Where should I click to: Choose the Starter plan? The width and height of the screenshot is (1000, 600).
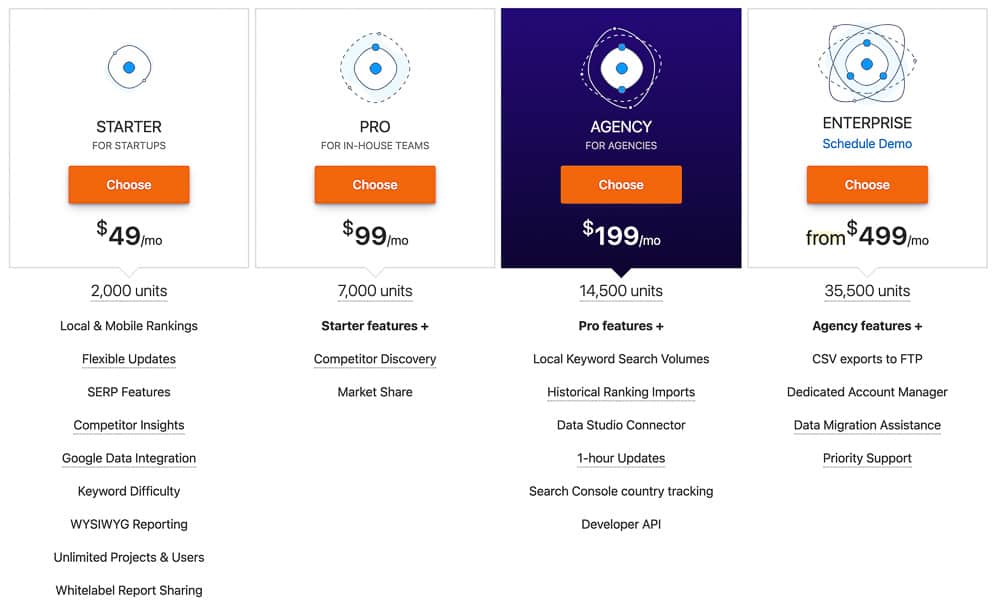[128, 184]
